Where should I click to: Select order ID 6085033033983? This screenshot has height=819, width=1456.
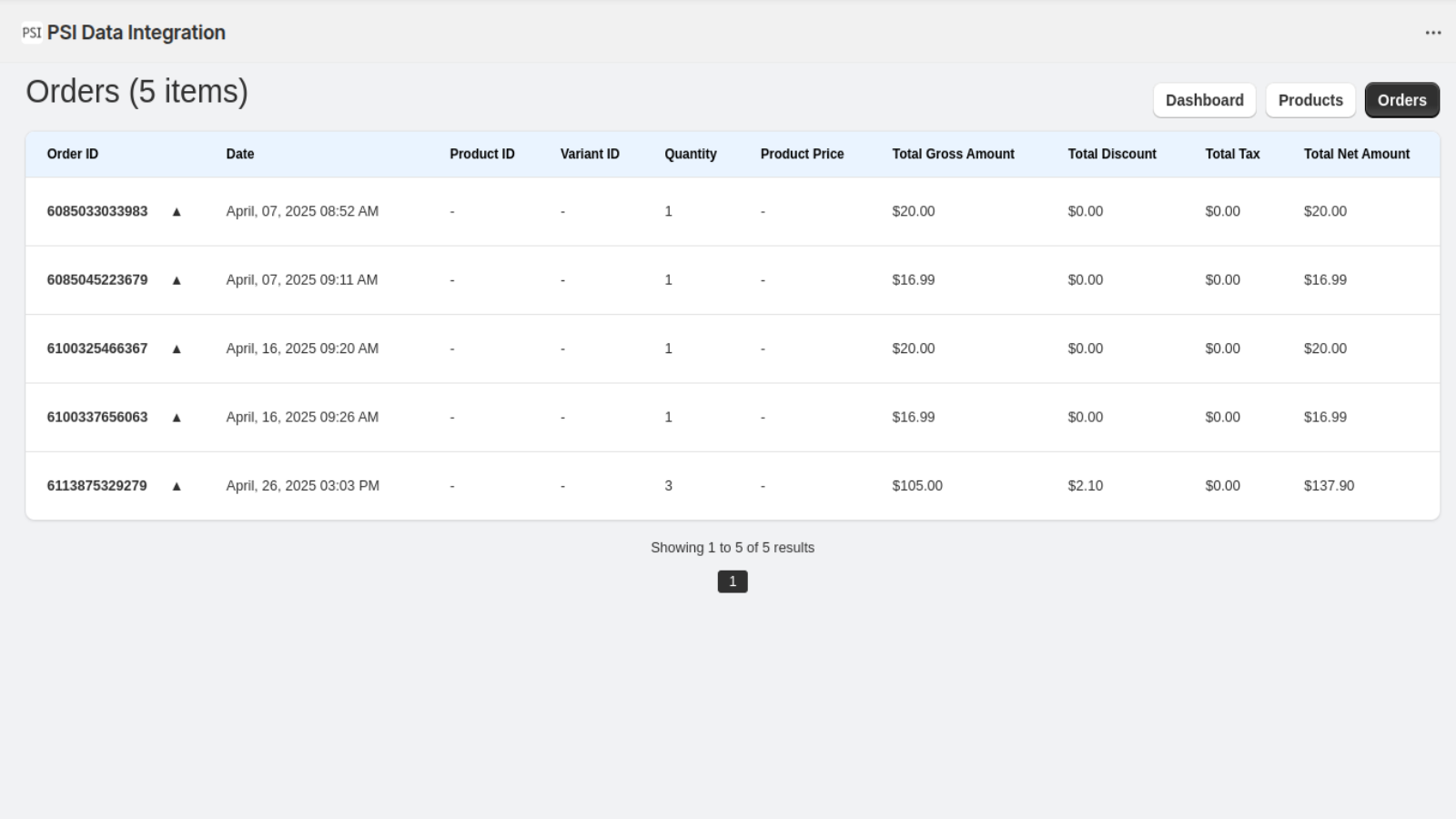(97, 211)
